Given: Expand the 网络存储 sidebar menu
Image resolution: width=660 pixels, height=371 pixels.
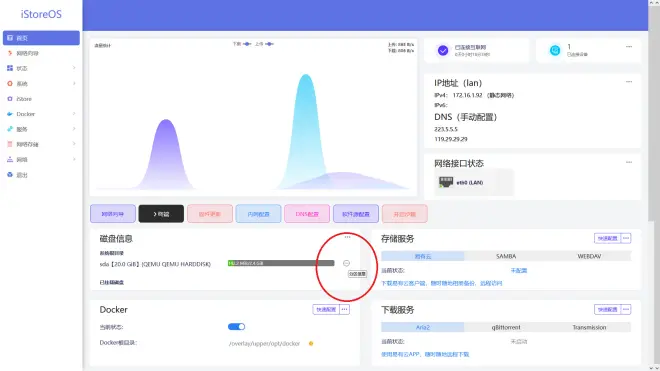Looking at the screenshot, I should [41, 144].
